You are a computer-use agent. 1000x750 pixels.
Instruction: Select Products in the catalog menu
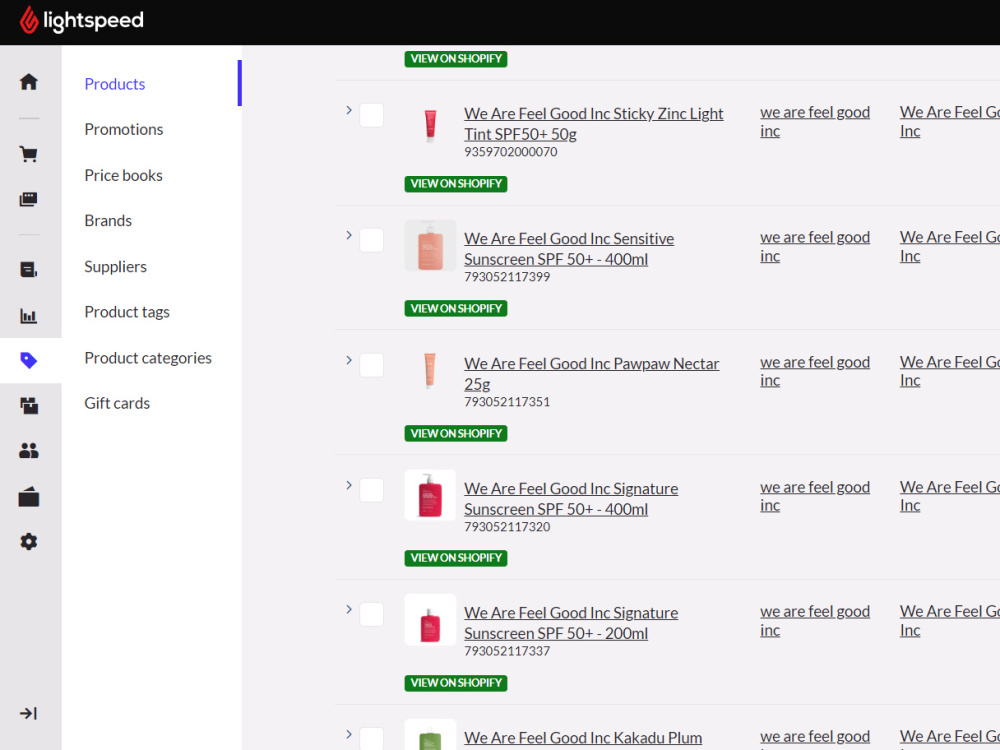coord(115,84)
